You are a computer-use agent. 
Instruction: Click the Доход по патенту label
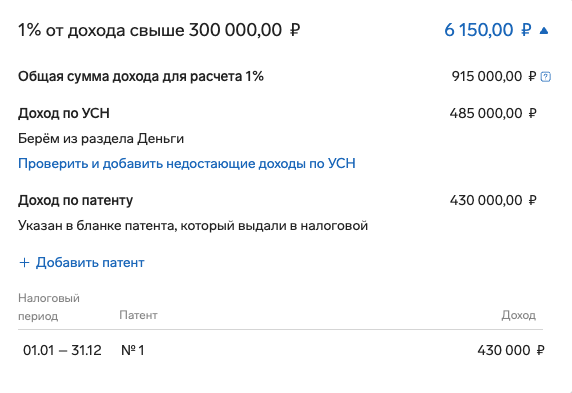click(x=76, y=200)
